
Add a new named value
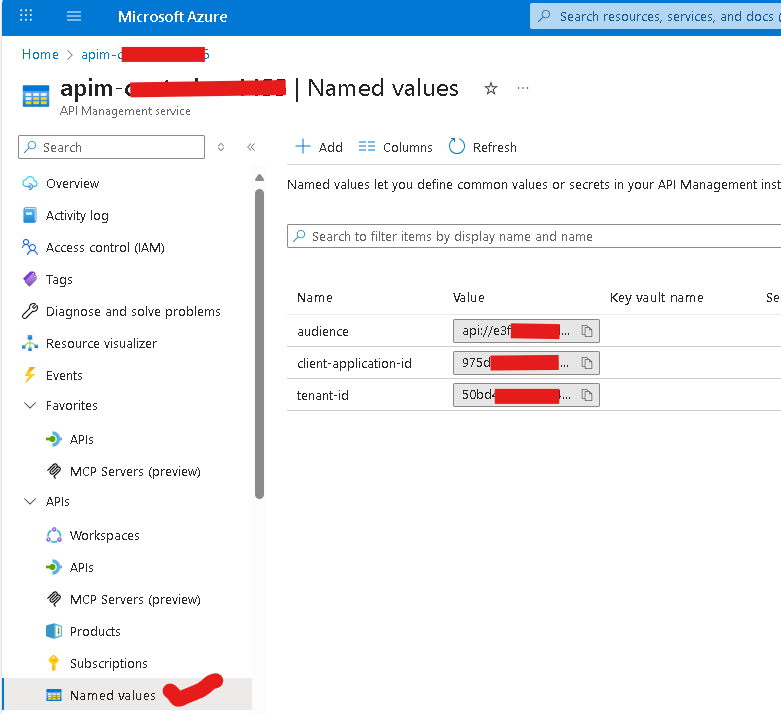[x=319, y=147]
